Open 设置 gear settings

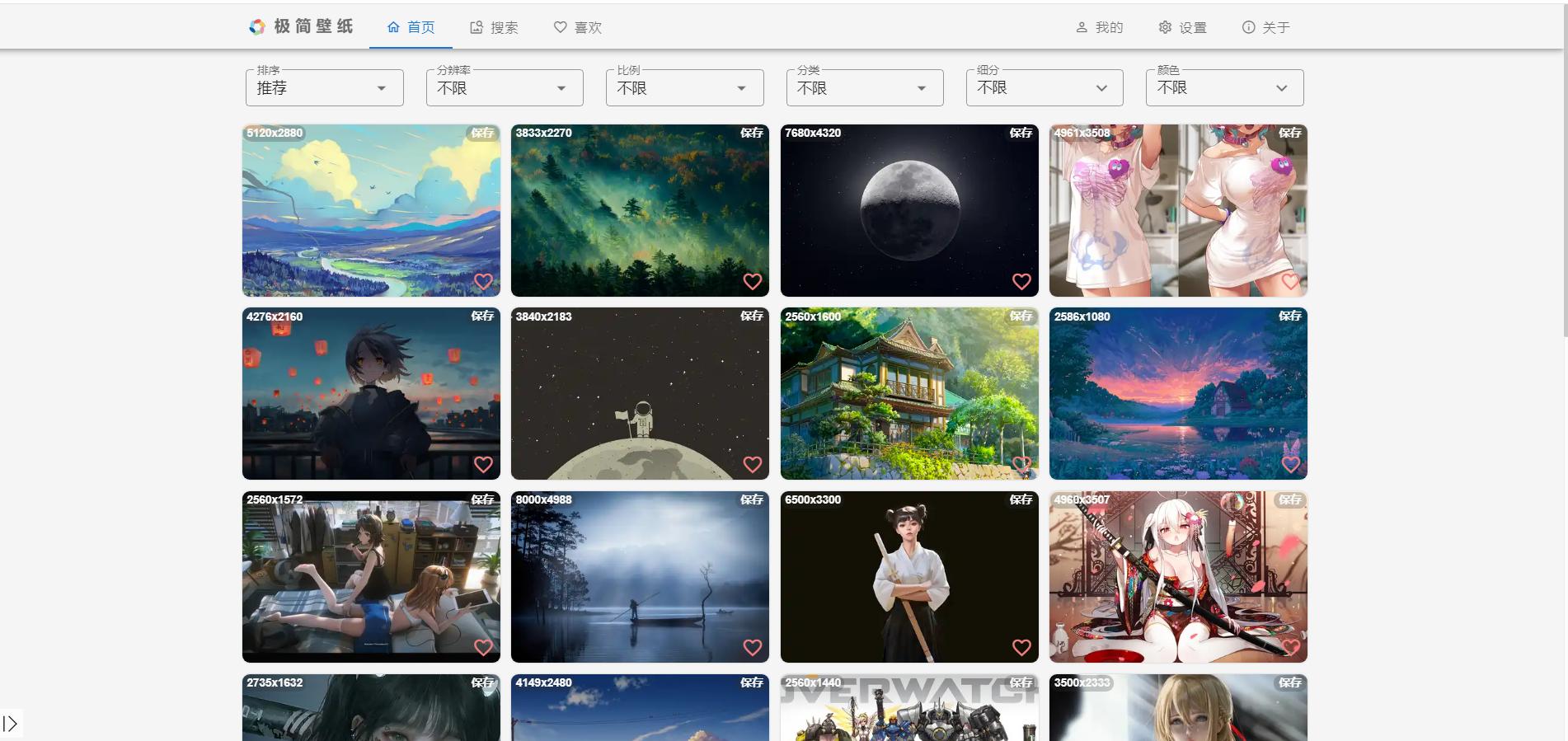[x=1182, y=27]
